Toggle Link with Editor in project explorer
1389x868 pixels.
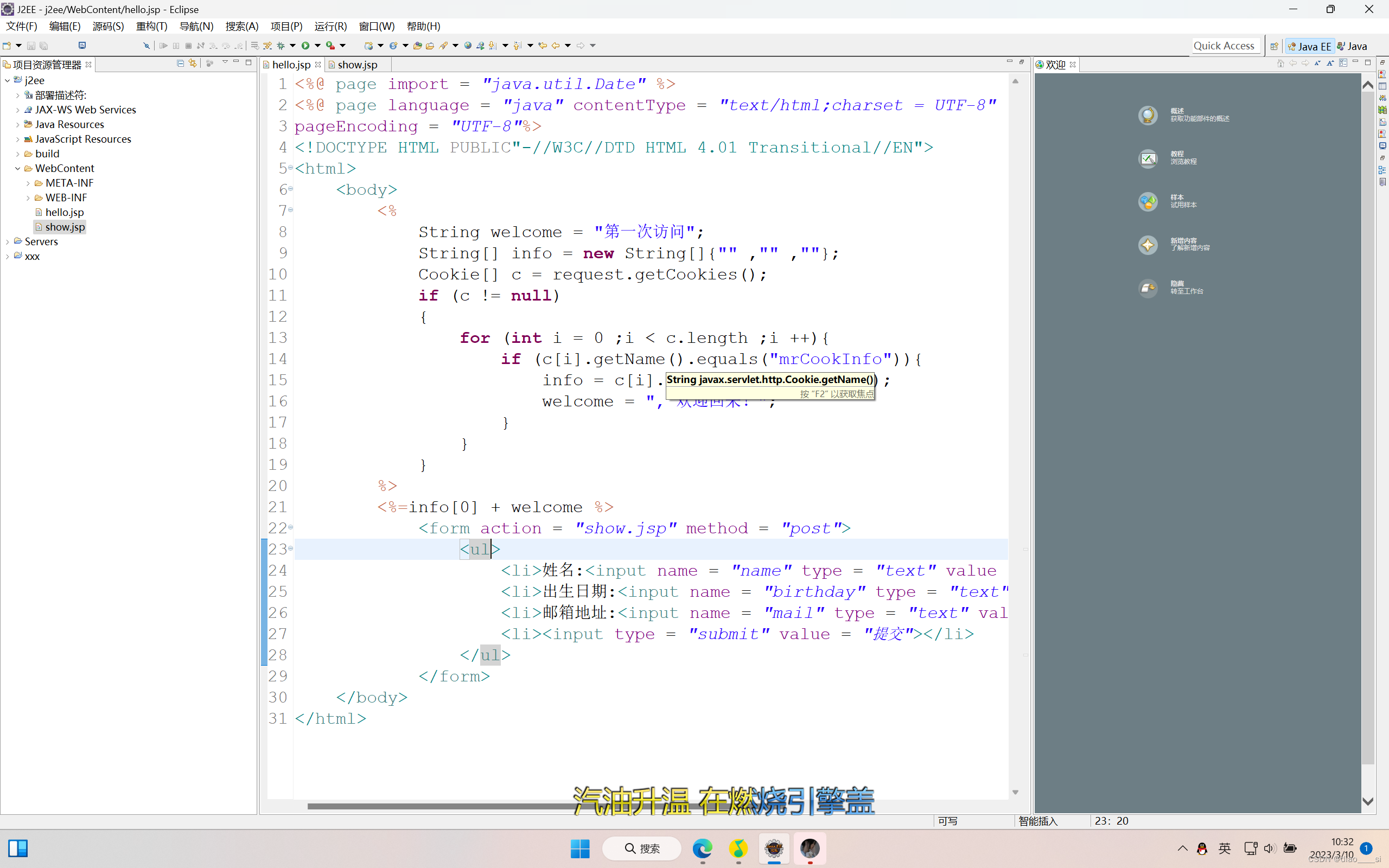tap(193, 63)
